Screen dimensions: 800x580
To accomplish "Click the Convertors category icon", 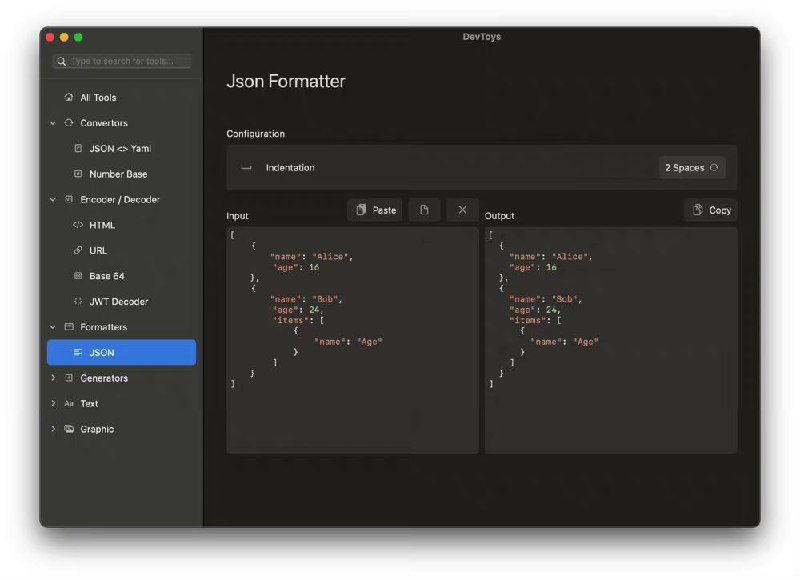I will click(69, 123).
